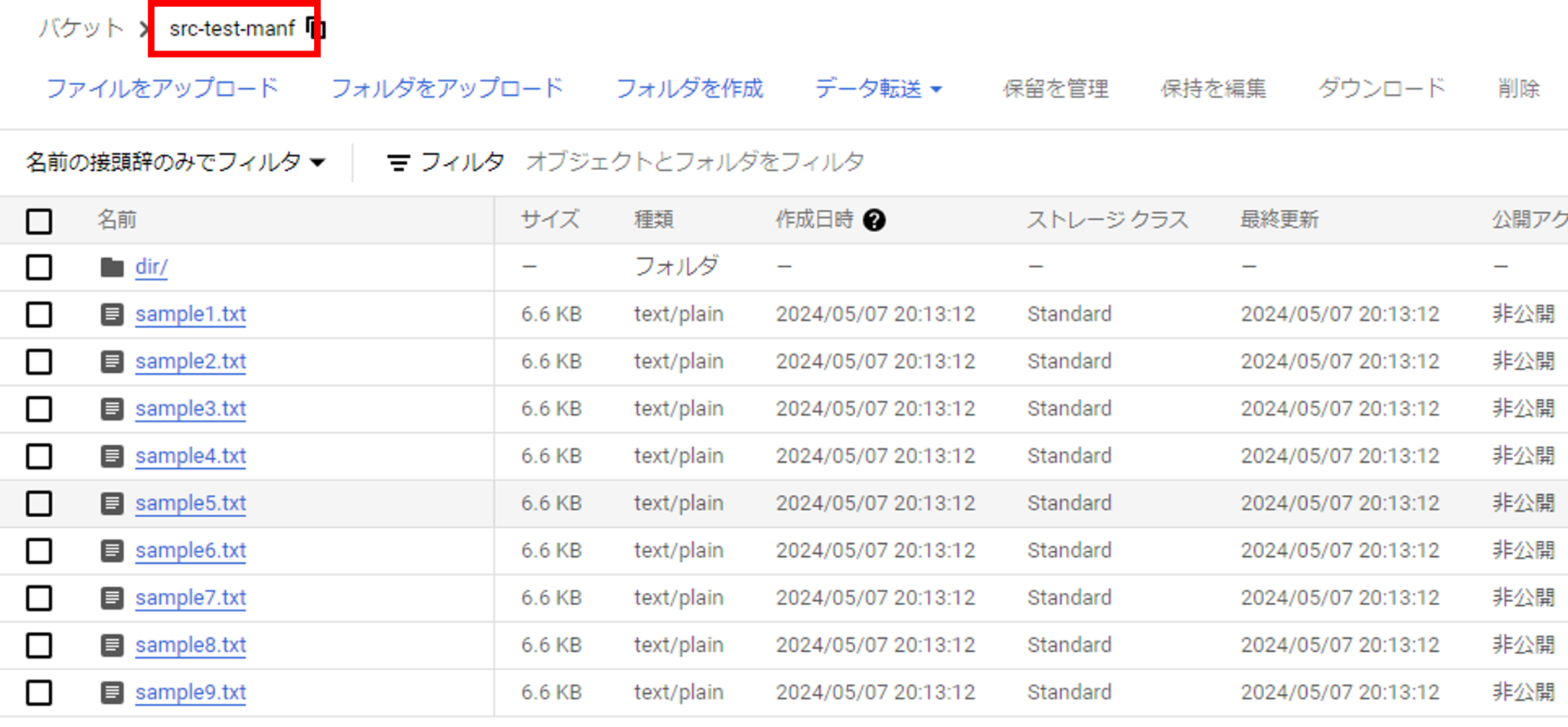The width and height of the screenshot is (1568, 727).
Task: Click ファイルをアップロード
Action: pos(162,88)
